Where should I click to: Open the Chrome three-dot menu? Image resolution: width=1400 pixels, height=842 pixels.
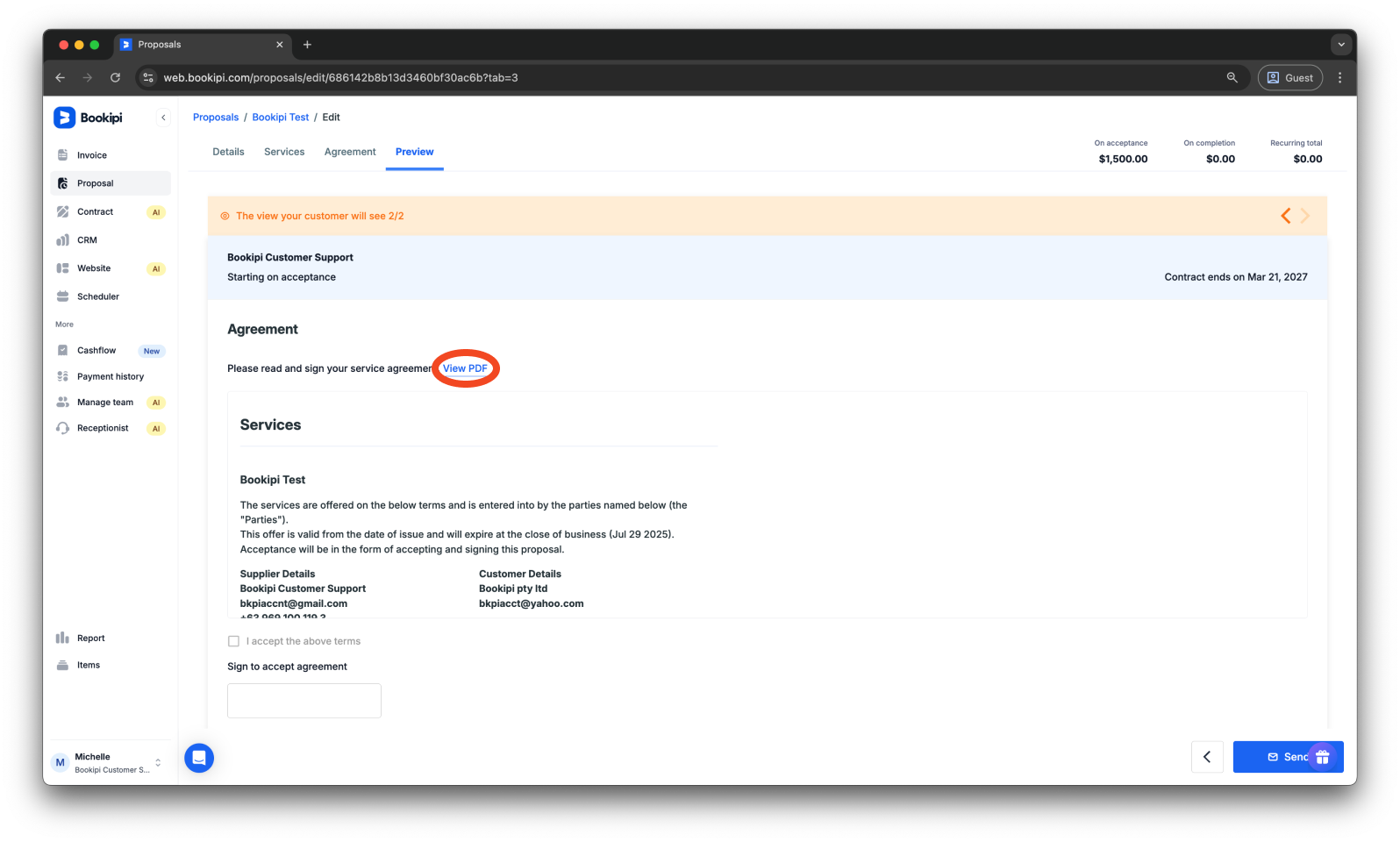pos(1339,77)
